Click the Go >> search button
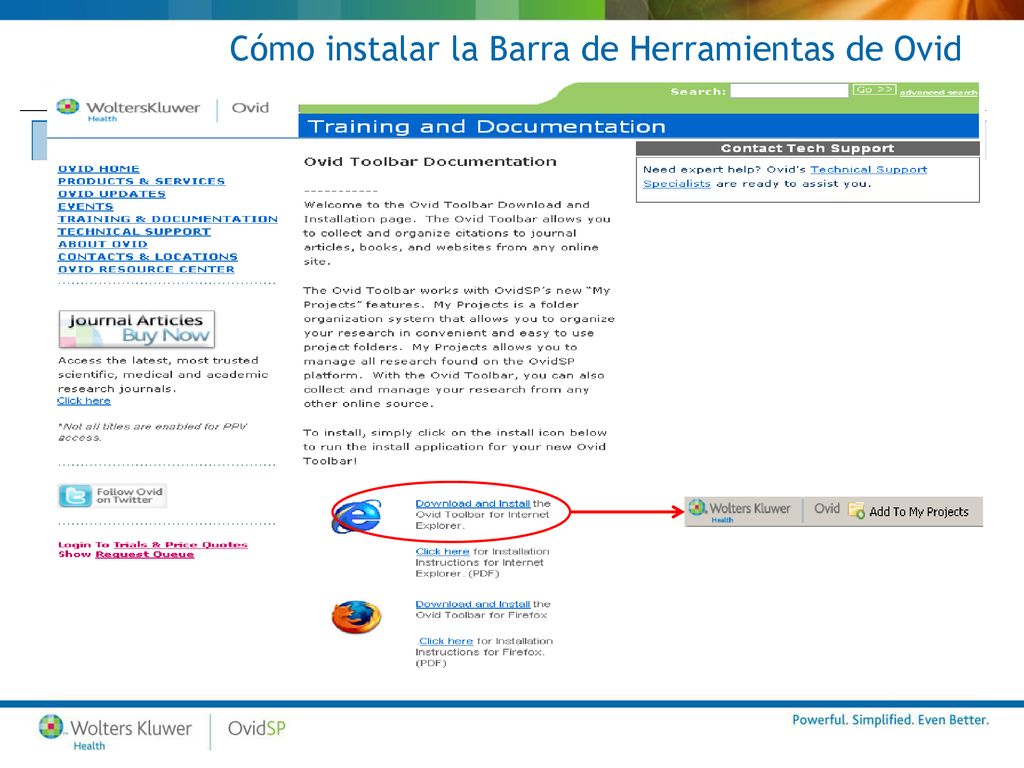Viewport: 1024px width, 768px height. [x=874, y=89]
